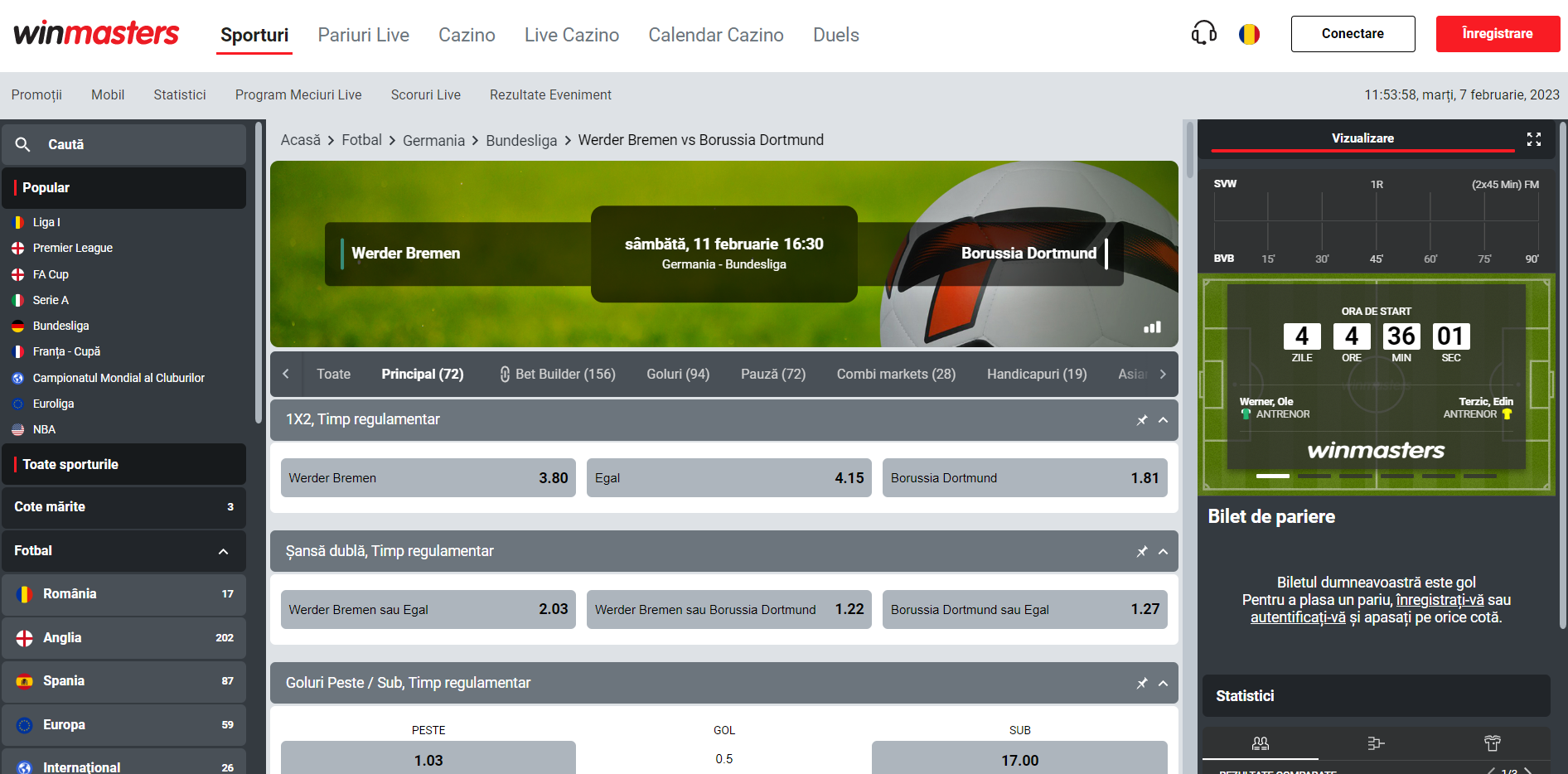Open the customer support headset icon

pos(1204,34)
